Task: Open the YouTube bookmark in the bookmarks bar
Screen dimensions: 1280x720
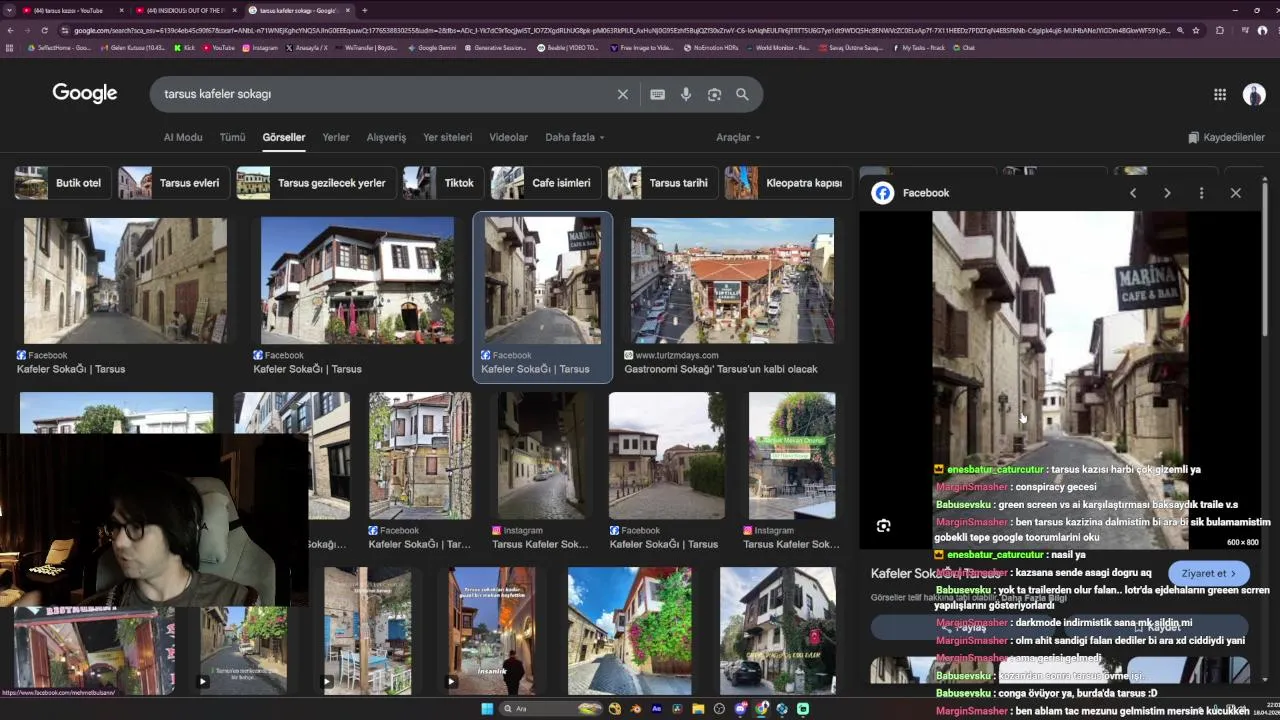Action: click(219, 47)
